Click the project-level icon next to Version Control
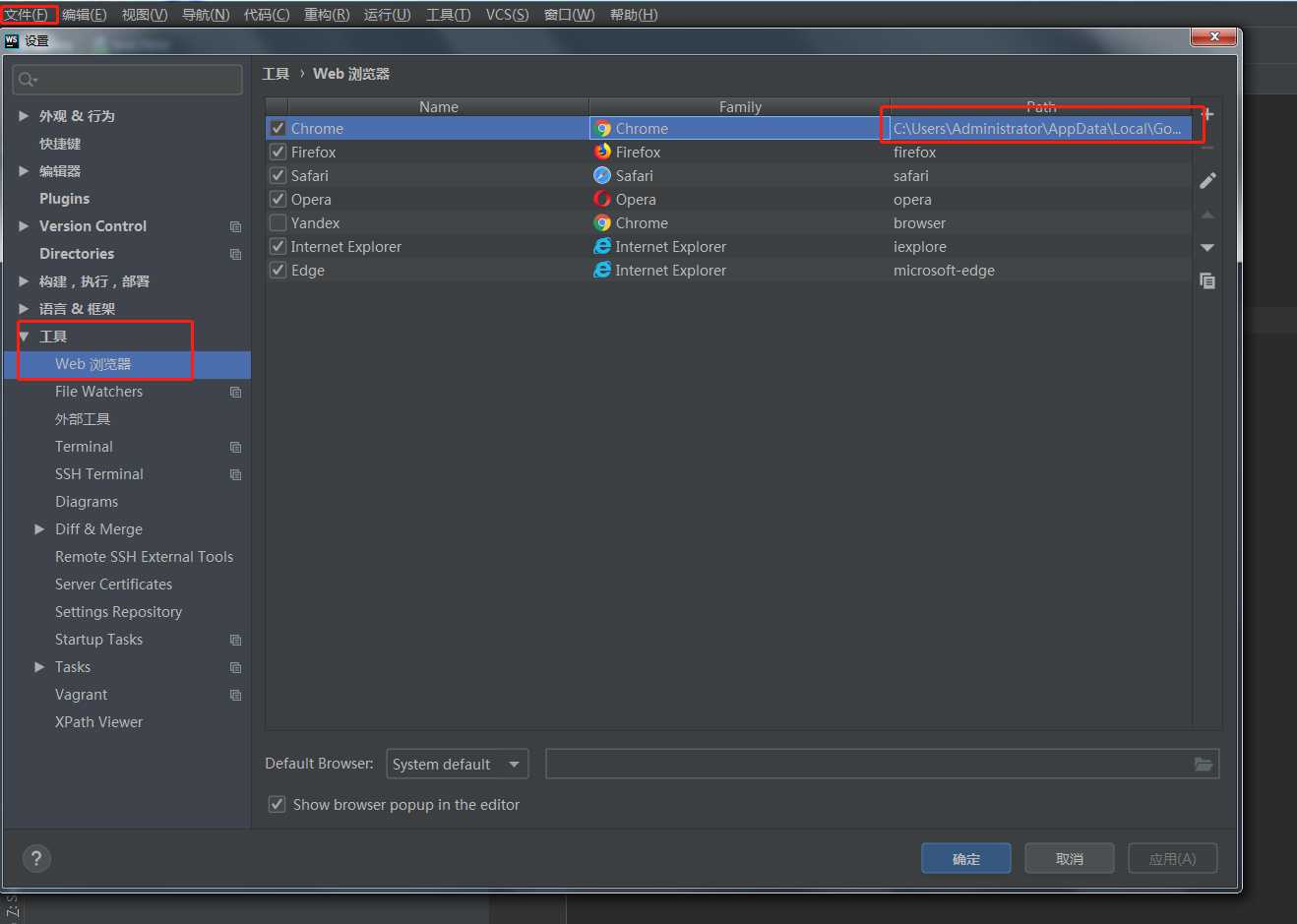 pos(235,226)
